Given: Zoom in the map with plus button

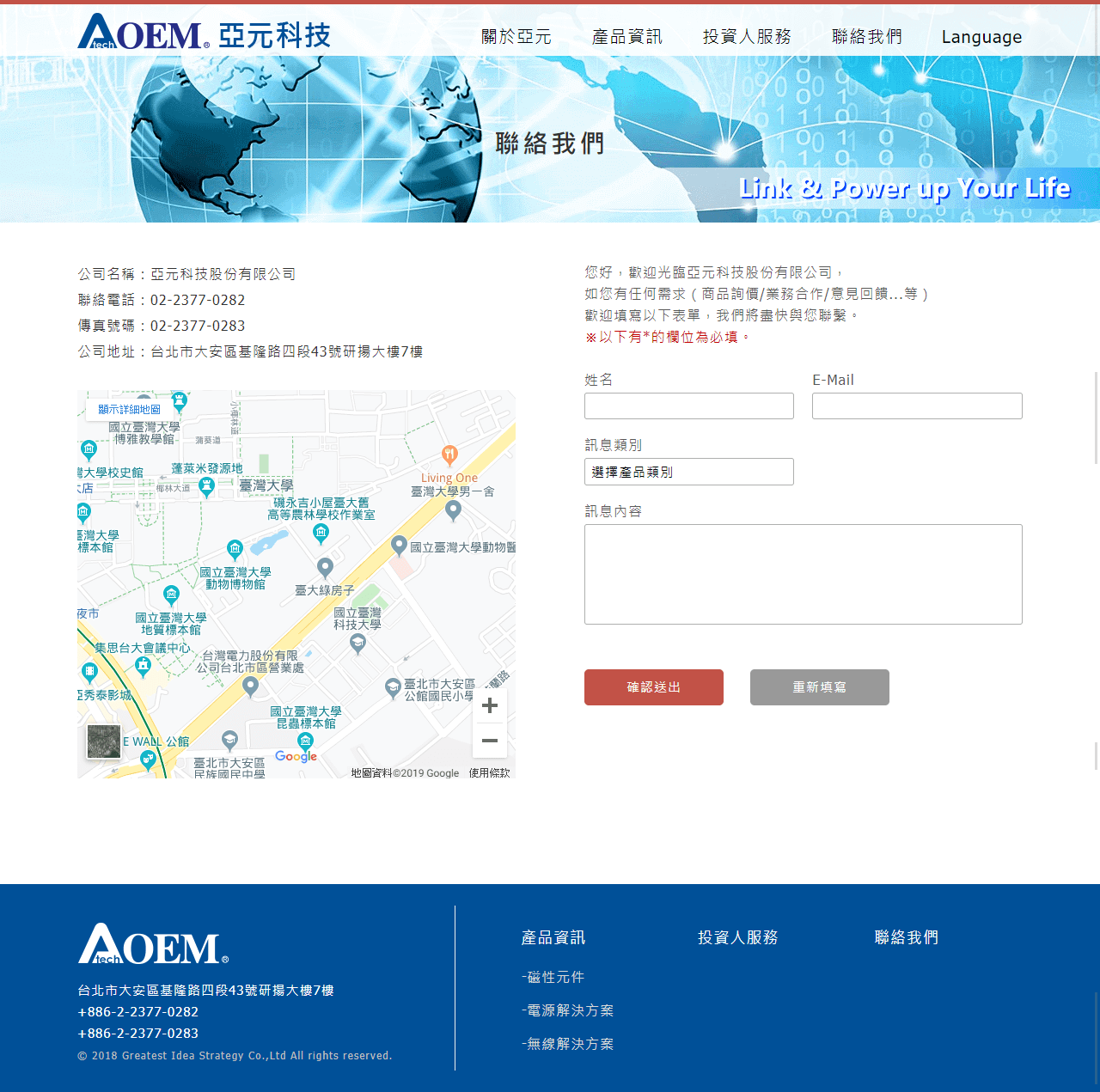Looking at the screenshot, I should point(490,705).
